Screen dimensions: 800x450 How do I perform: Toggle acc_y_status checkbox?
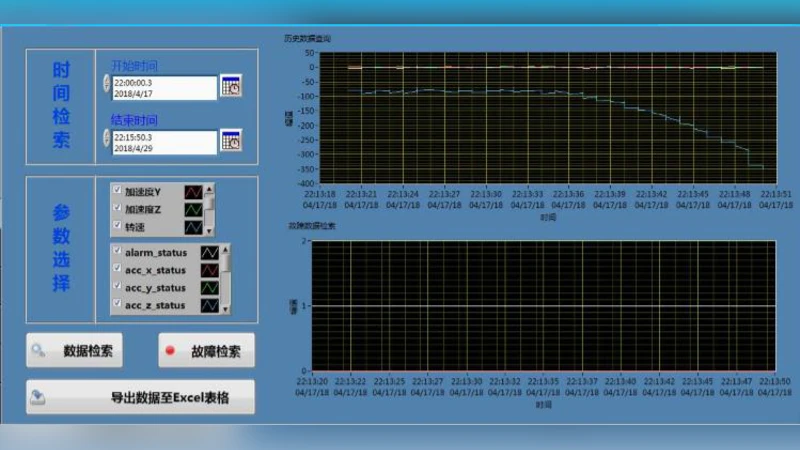click(x=117, y=286)
